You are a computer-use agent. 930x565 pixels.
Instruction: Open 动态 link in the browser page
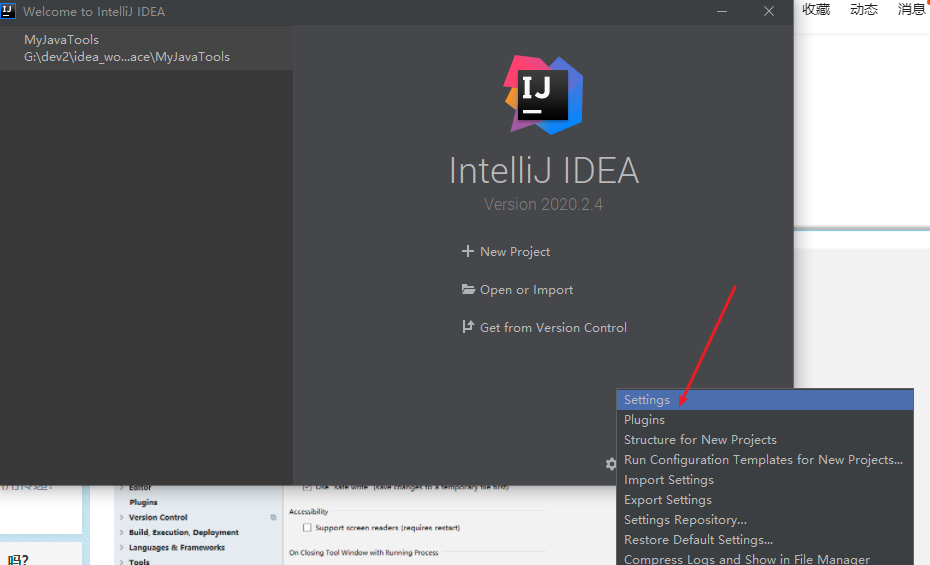(864, 9)
